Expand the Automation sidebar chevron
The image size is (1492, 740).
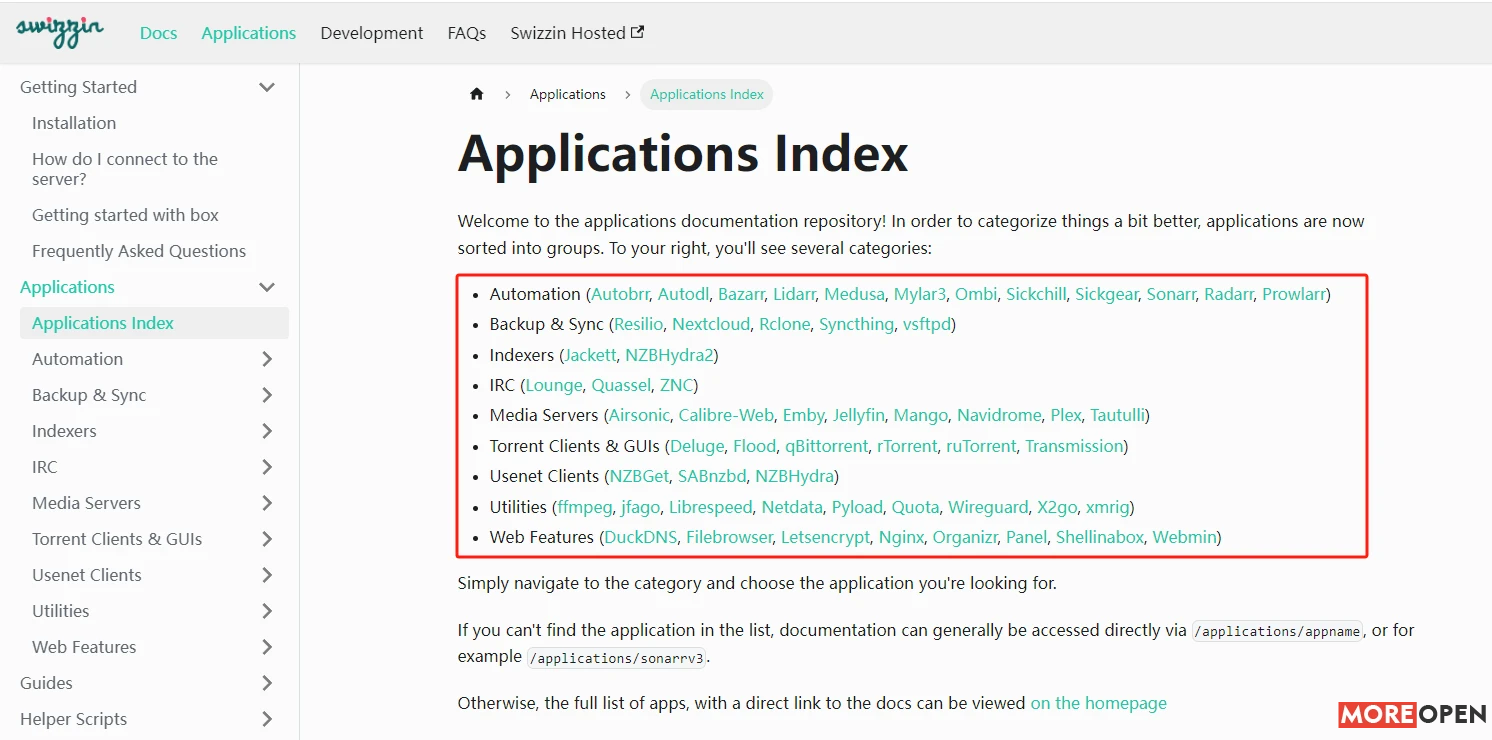pos(267,359)
